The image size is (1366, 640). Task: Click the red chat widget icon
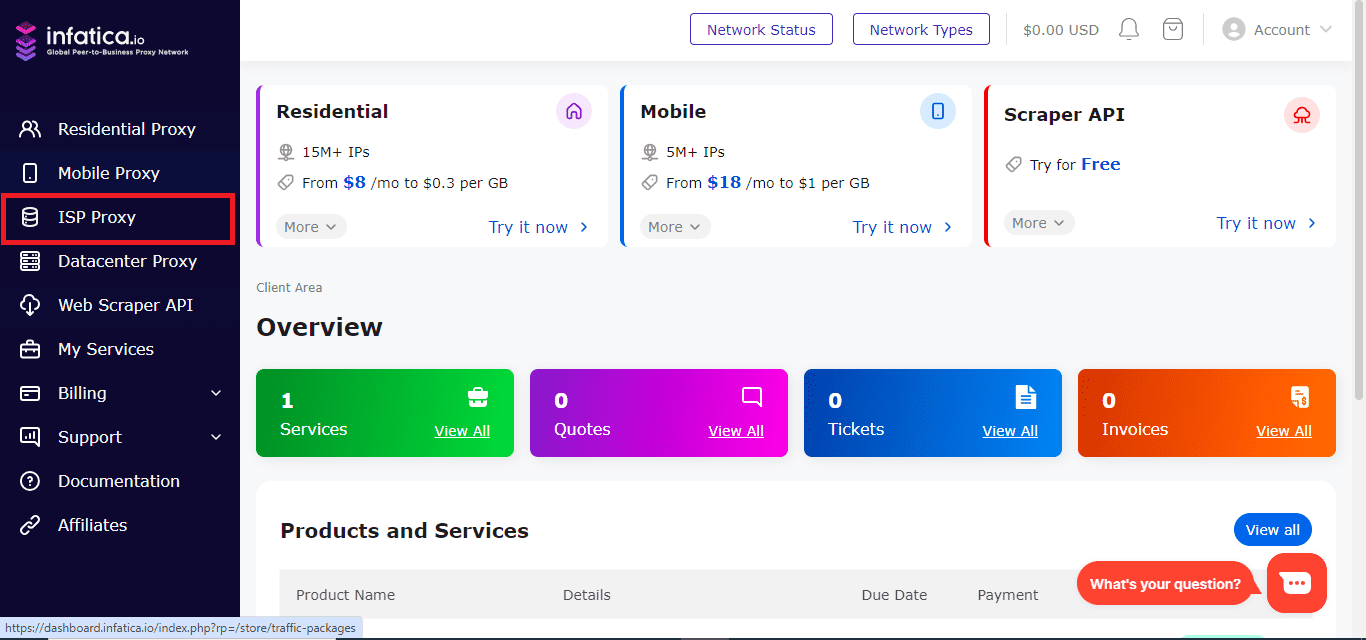[x=1297, y=583]
